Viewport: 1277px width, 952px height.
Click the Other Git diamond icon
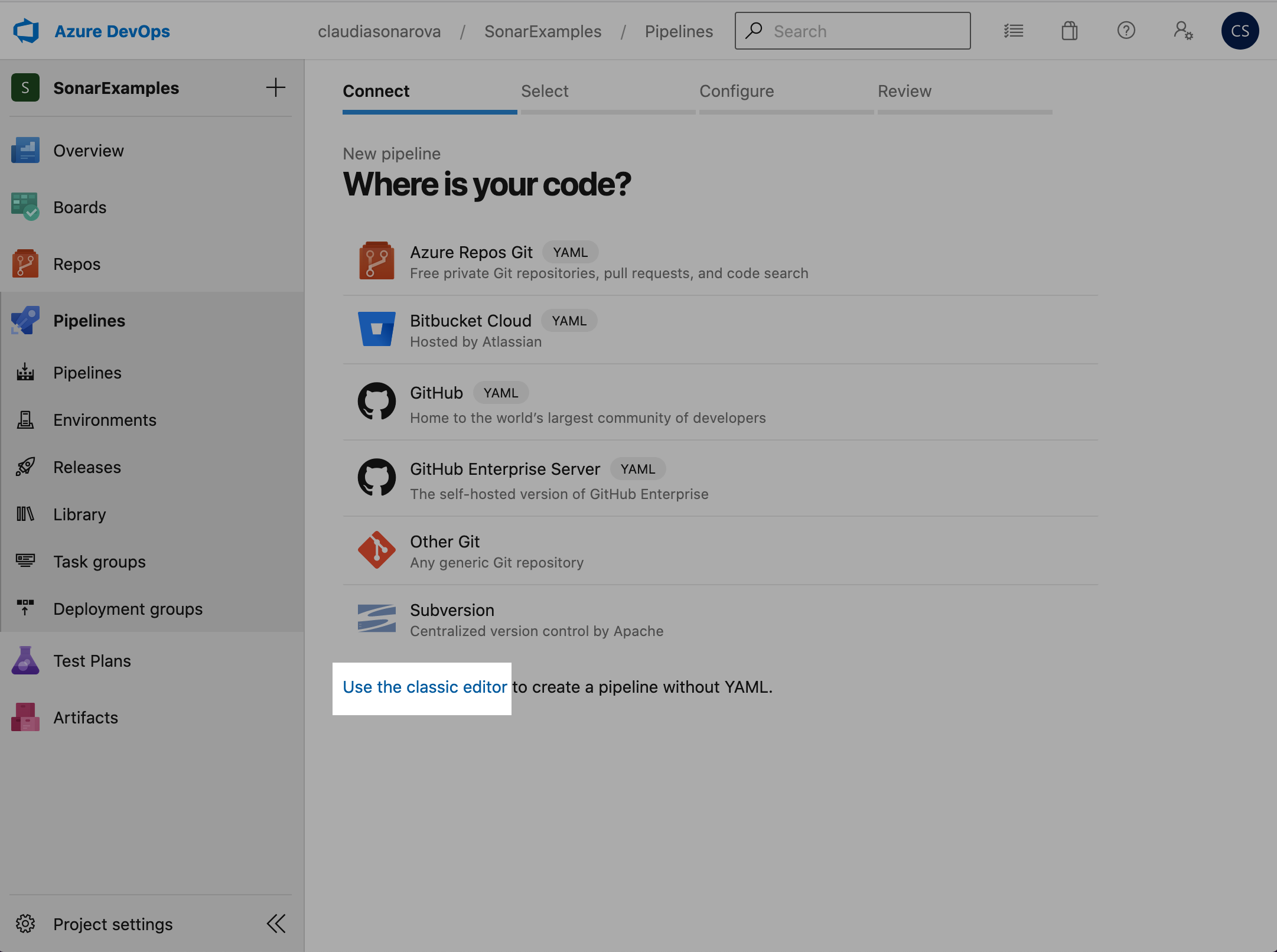pyautogui.click(x=377, y=550)
